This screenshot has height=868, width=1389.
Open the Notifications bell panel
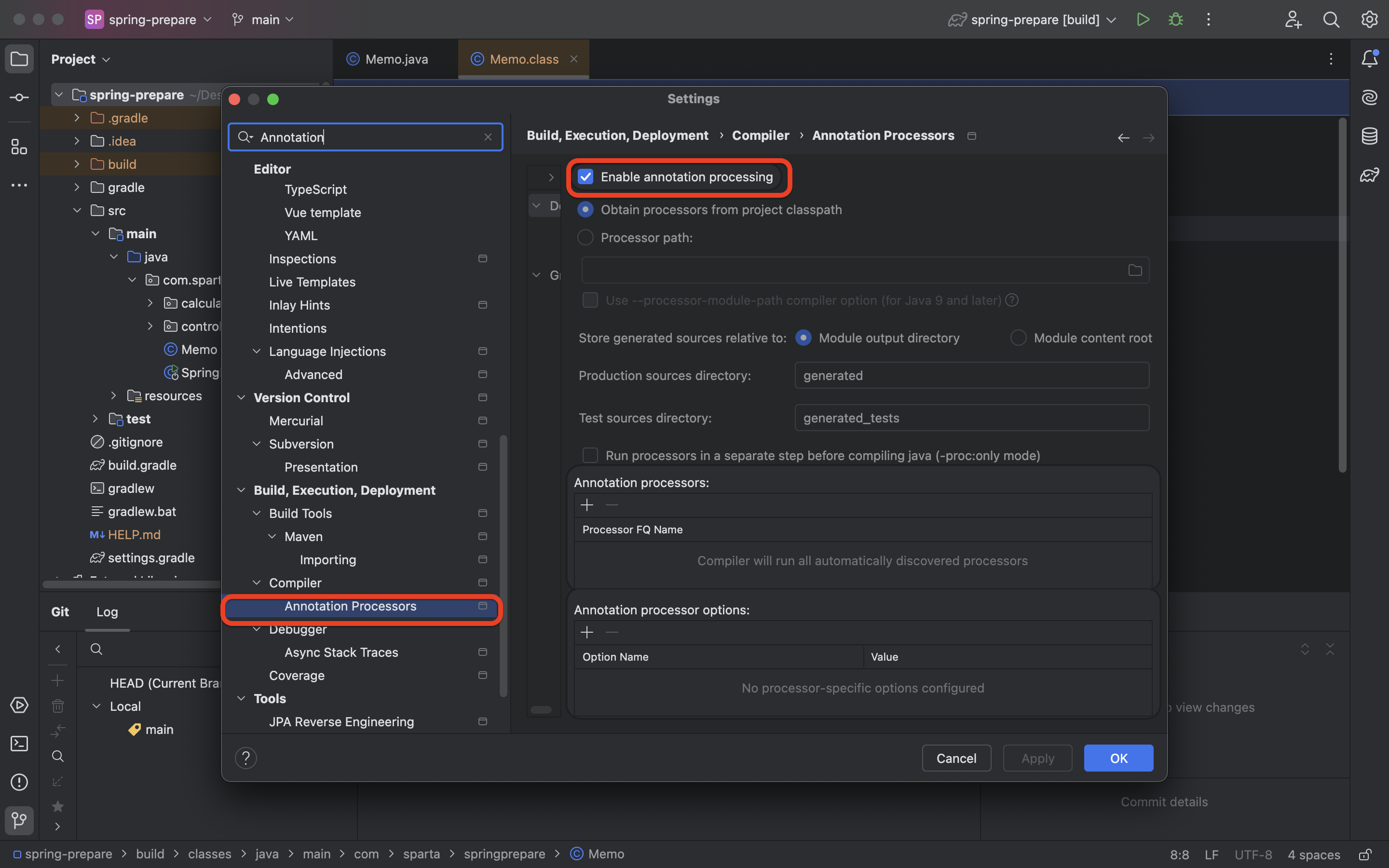1370,58
